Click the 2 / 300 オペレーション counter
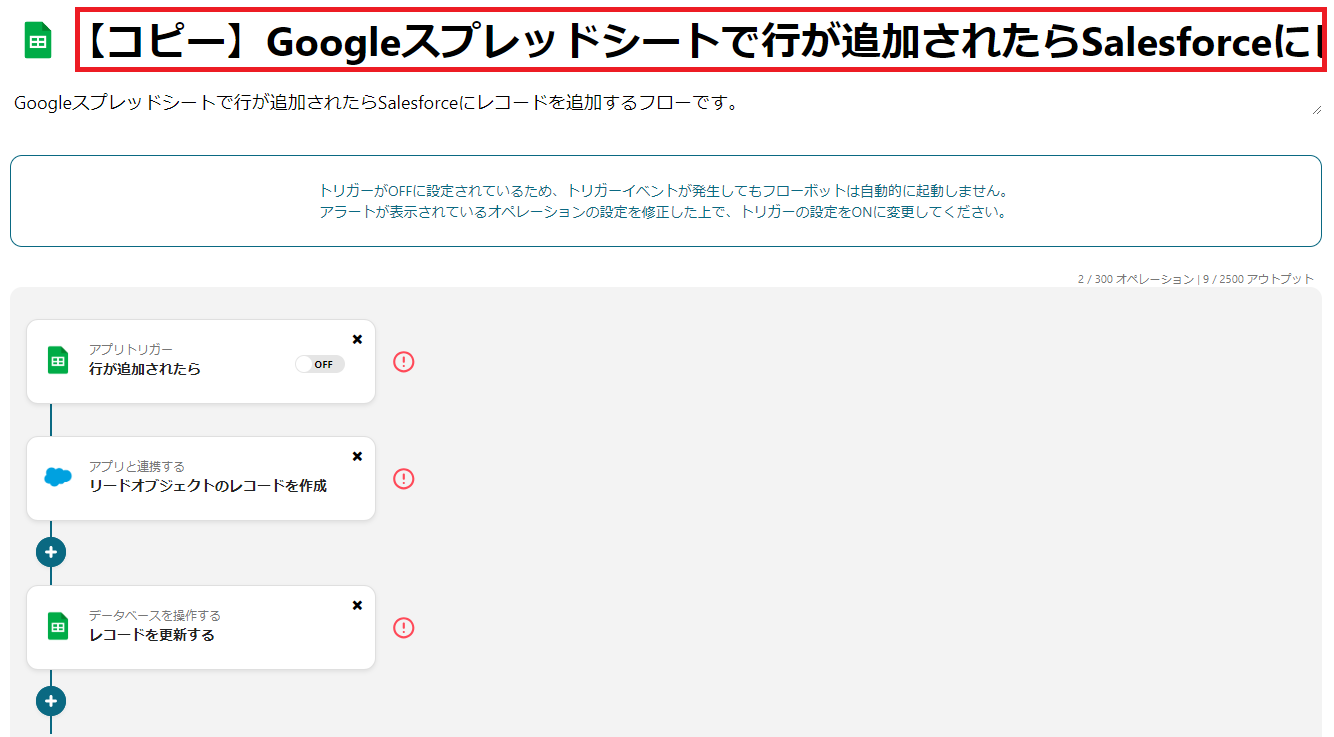Viewport: 1334px width, 737px height. click(1136, 279)
